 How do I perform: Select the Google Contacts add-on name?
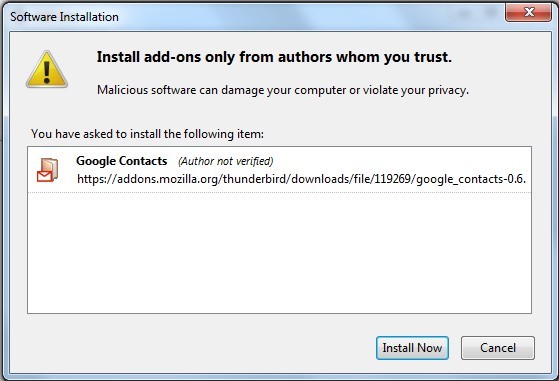point(122,161)
